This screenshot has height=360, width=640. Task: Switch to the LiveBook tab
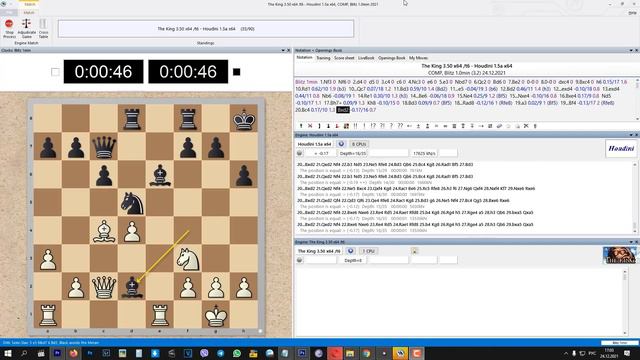[x=366, y=58]
